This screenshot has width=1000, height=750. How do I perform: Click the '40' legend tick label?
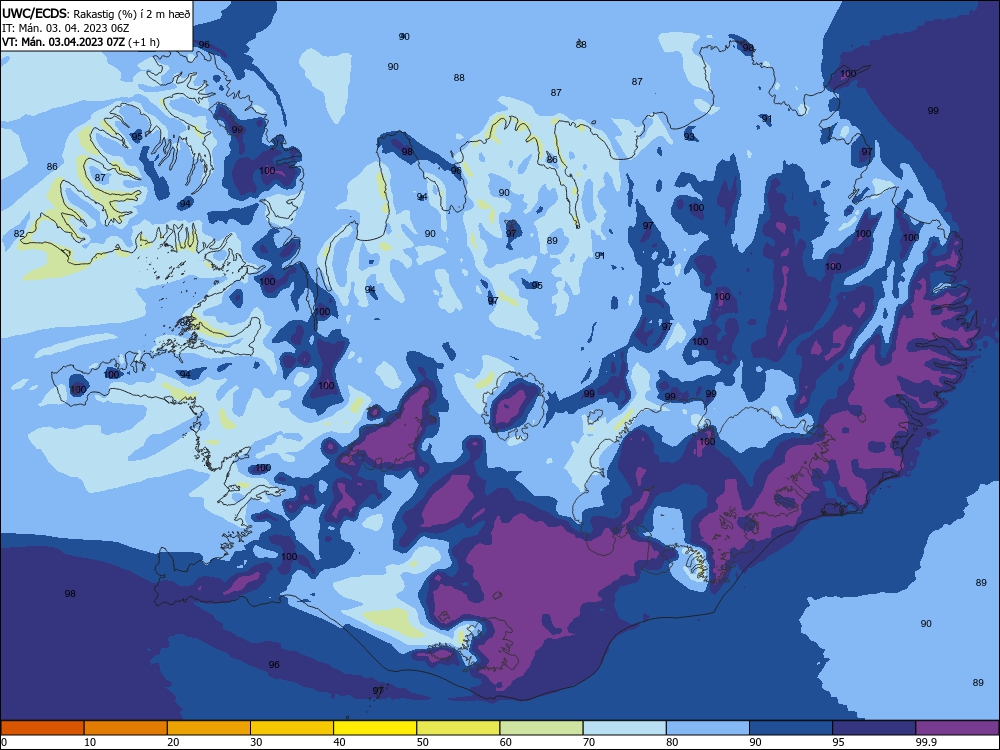[x=340, y=742]
